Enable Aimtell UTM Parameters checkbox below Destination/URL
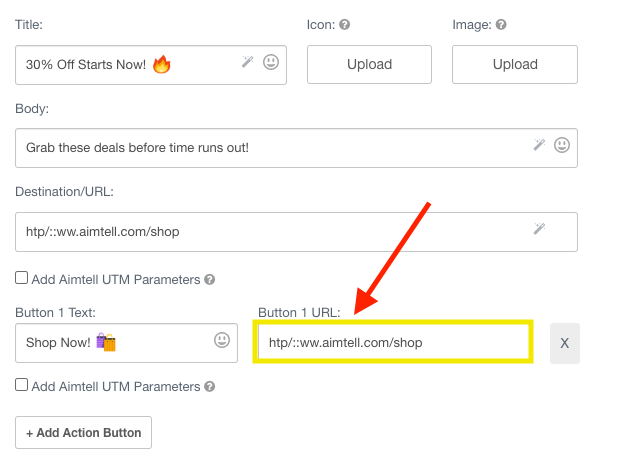 (22, 279)
